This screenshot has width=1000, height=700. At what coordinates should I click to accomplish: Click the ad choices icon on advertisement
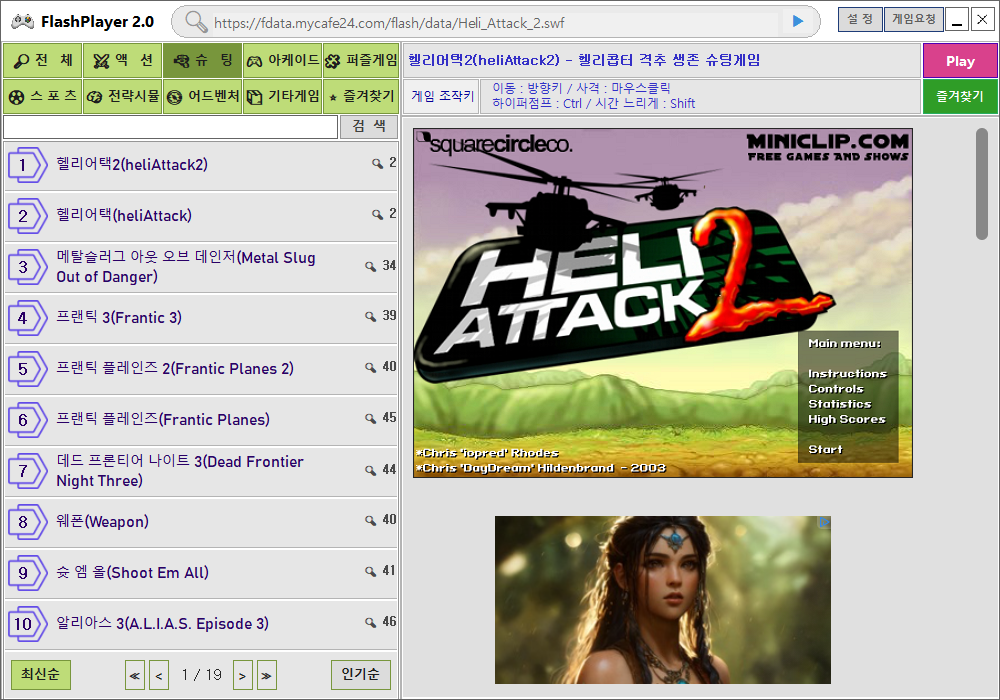click(824, 522)
